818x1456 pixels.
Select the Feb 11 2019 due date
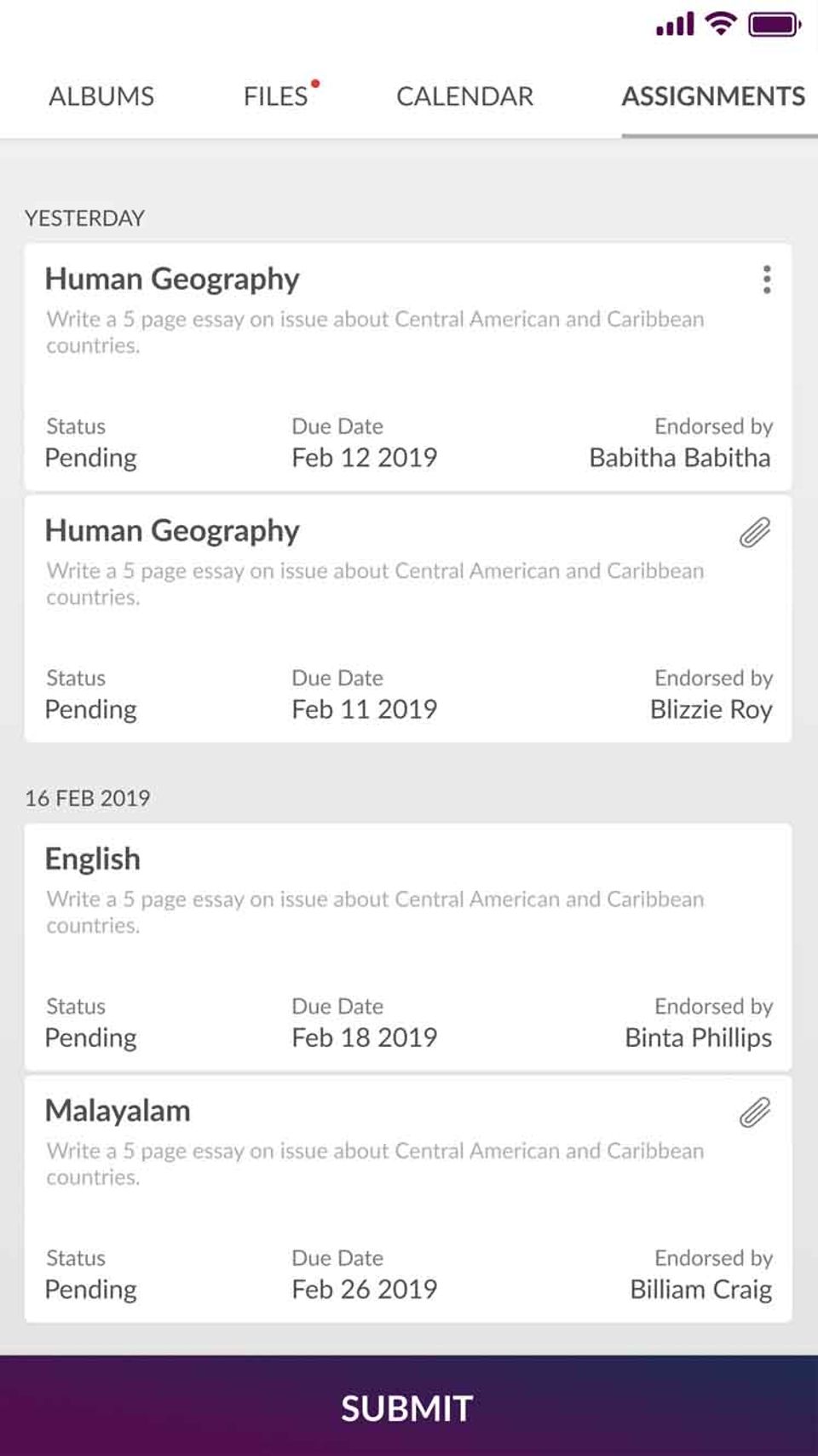[x=364, y=709]
